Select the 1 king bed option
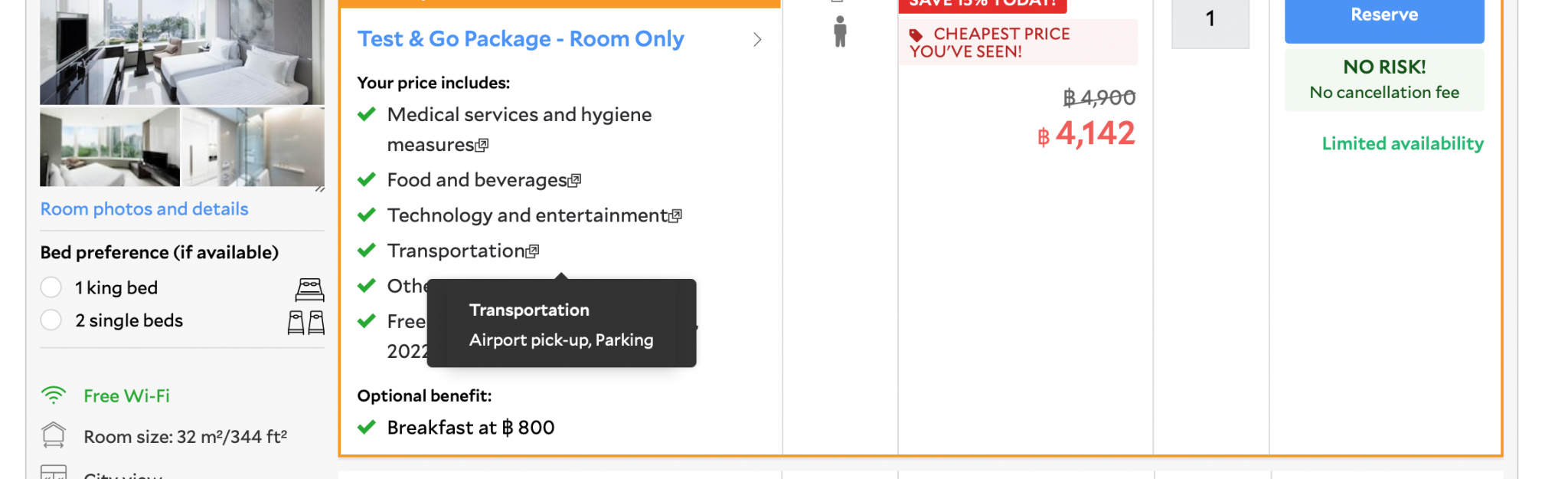Screen dimensions: 1568x479 coord(51,287)
